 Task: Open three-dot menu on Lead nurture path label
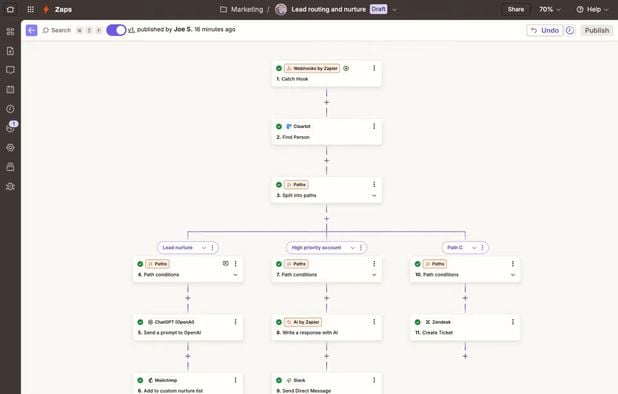point(212,247)
